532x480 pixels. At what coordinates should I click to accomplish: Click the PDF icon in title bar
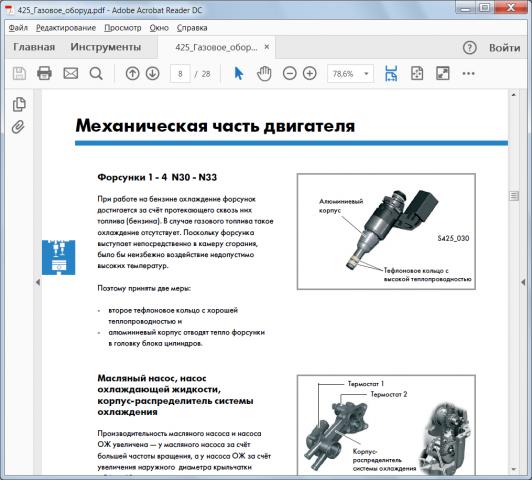9,10
